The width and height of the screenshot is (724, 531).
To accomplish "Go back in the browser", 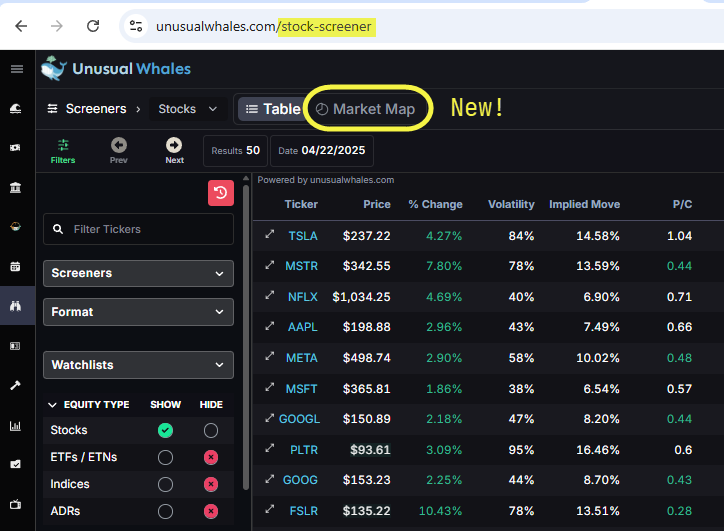I will point(21,26).
